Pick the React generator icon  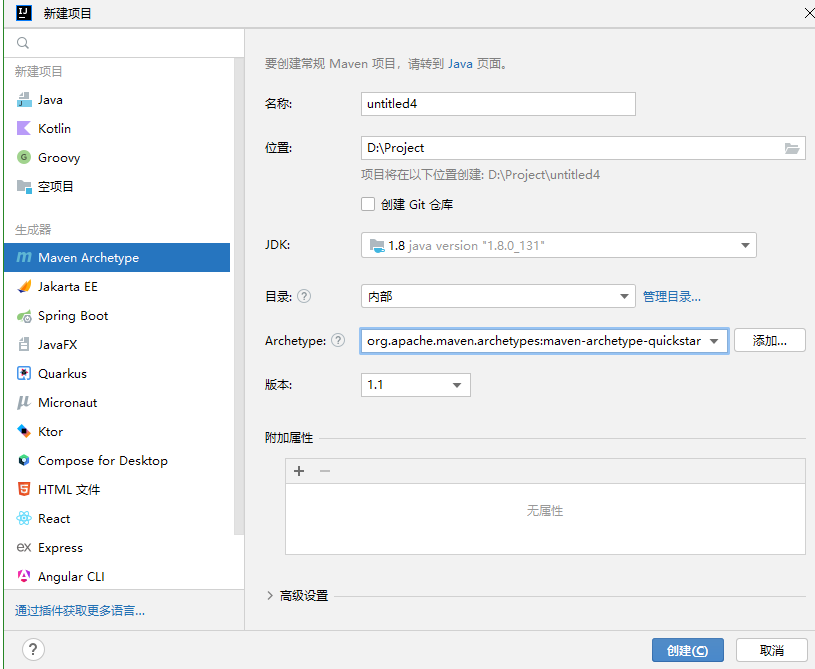coord(24,519)
